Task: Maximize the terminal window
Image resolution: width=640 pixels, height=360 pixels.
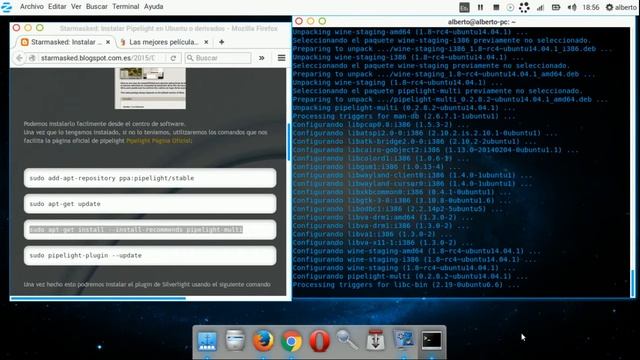Action: coord(322,21)
